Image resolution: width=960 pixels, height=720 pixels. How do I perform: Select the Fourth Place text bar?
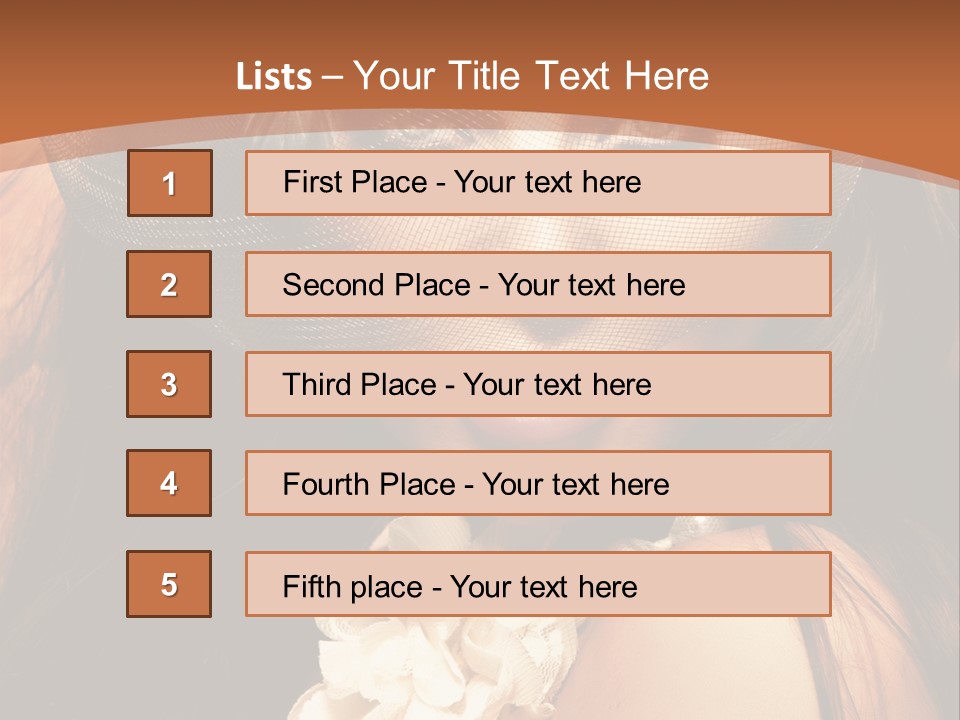538,483
